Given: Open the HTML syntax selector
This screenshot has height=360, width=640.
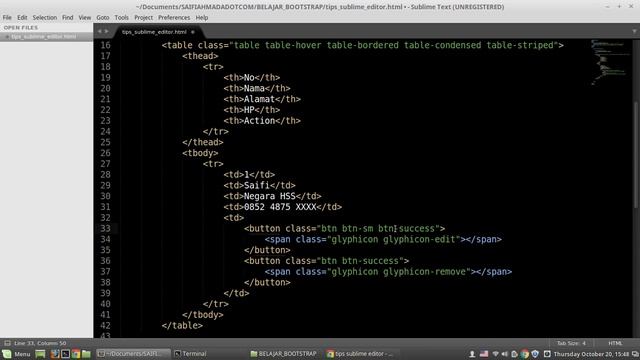Looking at the screenshot, I should (615, 343).
